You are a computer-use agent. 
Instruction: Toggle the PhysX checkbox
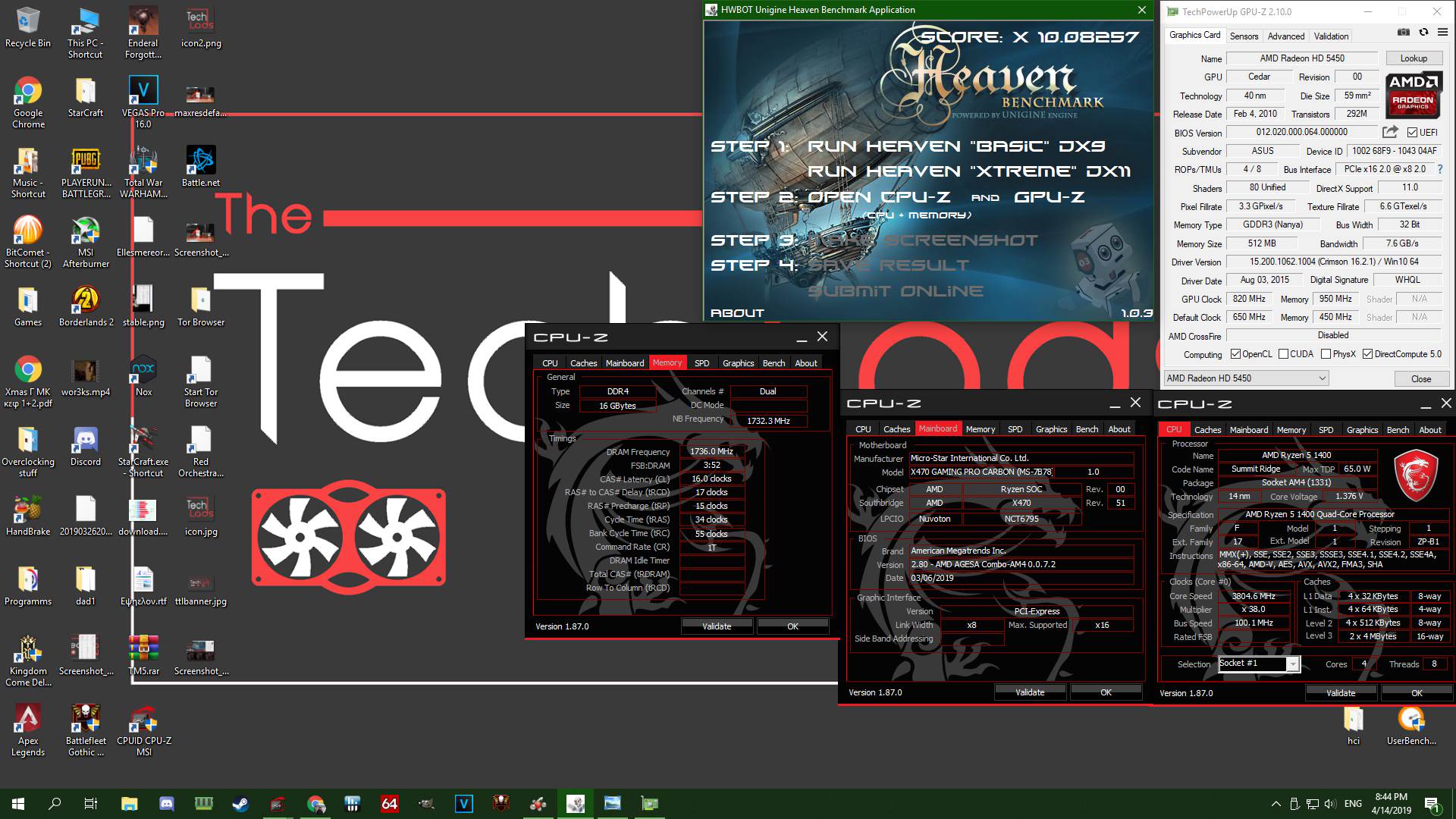tap(1326, 354)
